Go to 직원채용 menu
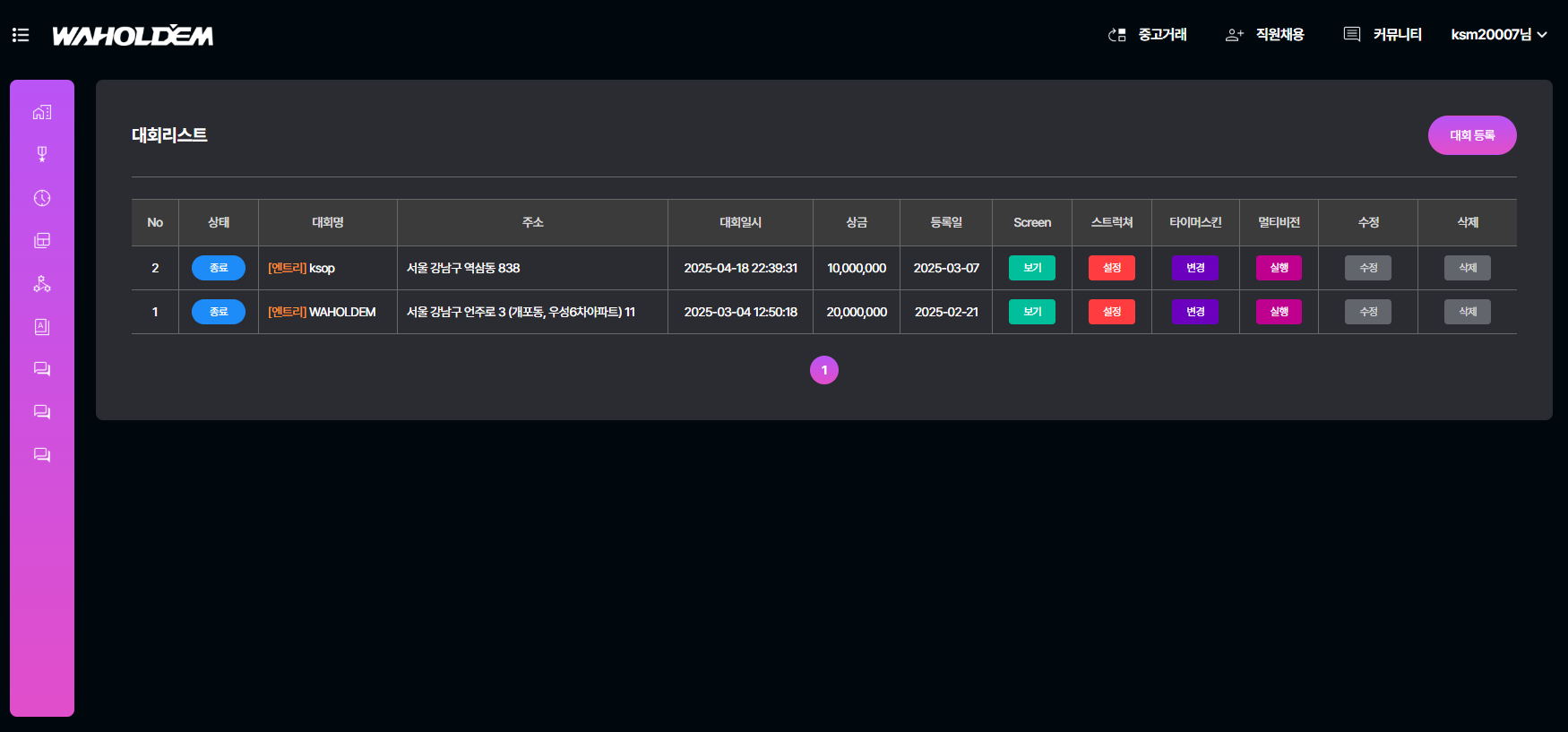The width and height of the screenshot is (1568, 732). 1265,35
